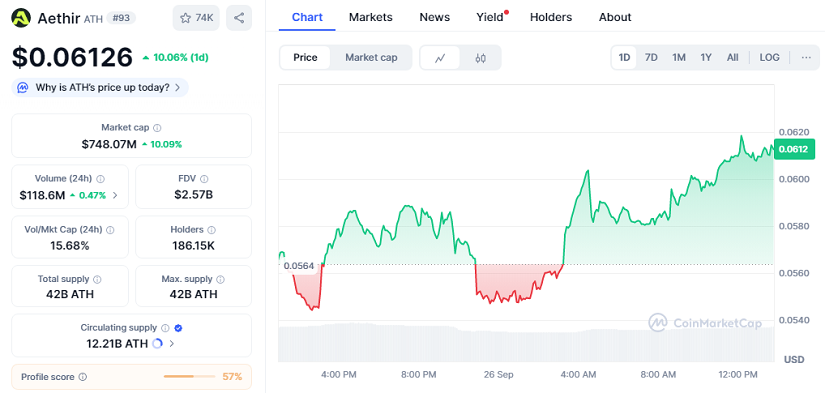Viewport: 825px width, 393px height.
Task: Open the Markets tab
Action: [370, 17]
